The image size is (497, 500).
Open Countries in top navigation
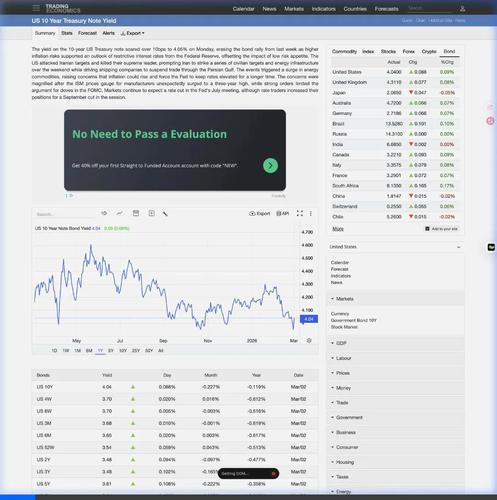[x=355, y=9]
